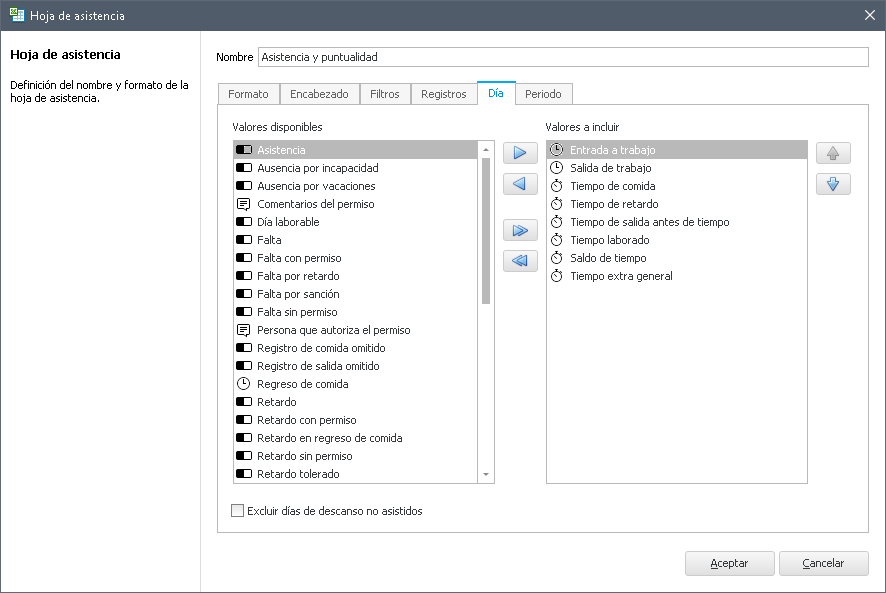Click the clock icon beside Regreso de comida
This screenshot has height=593, width=886.
[x=243, y=384]
